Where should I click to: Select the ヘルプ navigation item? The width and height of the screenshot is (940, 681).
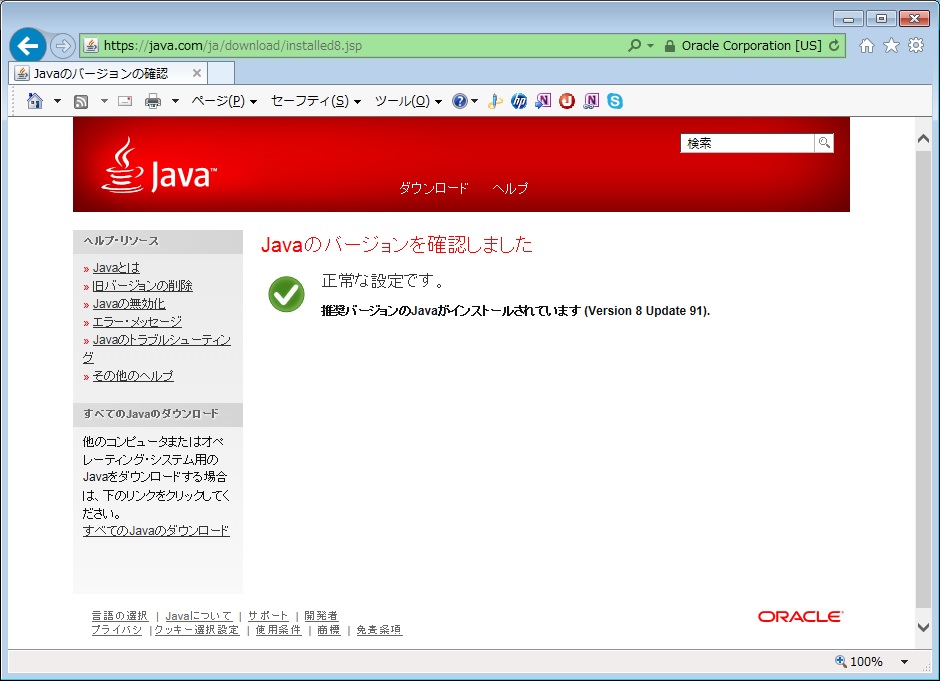510,188
